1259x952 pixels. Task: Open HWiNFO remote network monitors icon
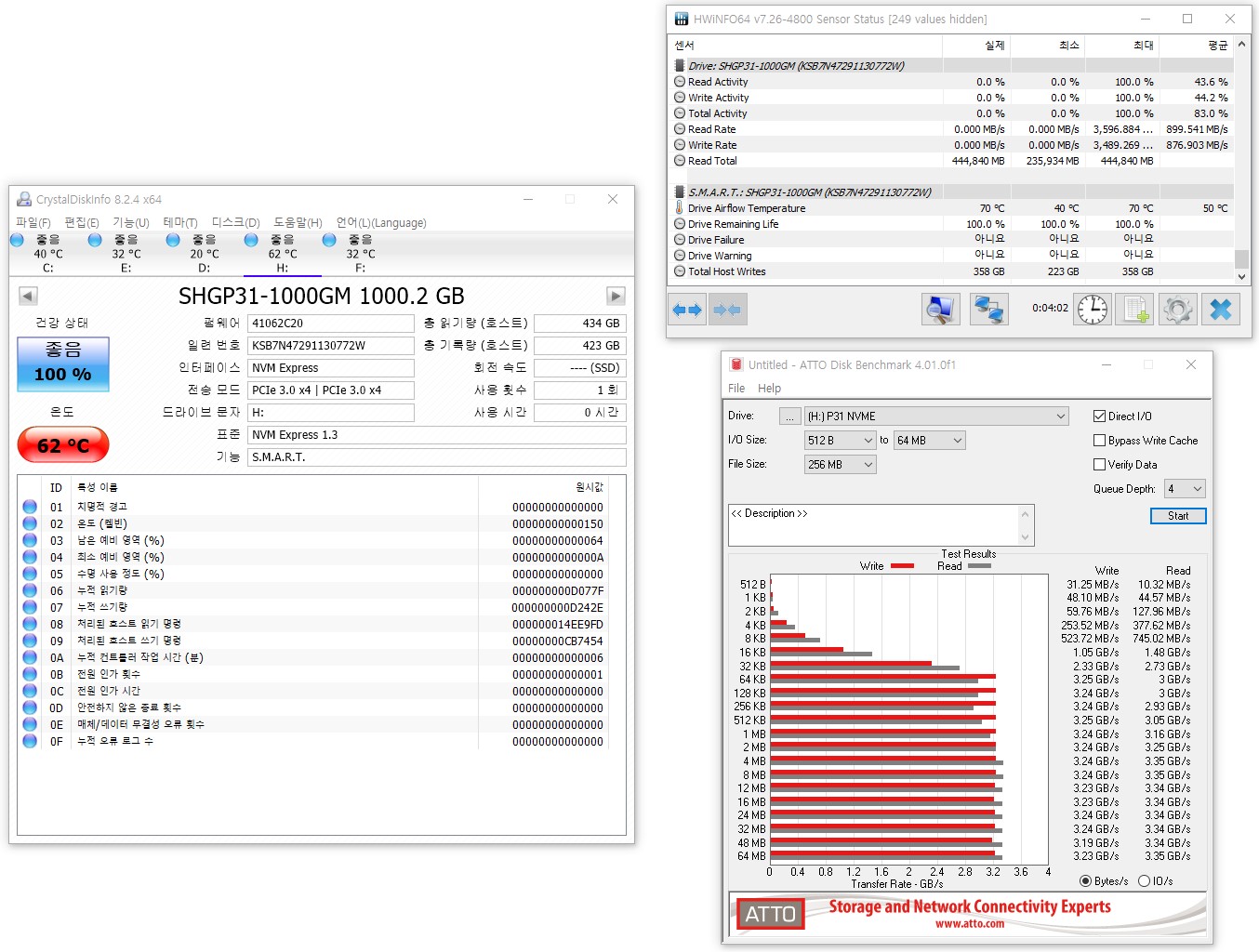point(988,310)
